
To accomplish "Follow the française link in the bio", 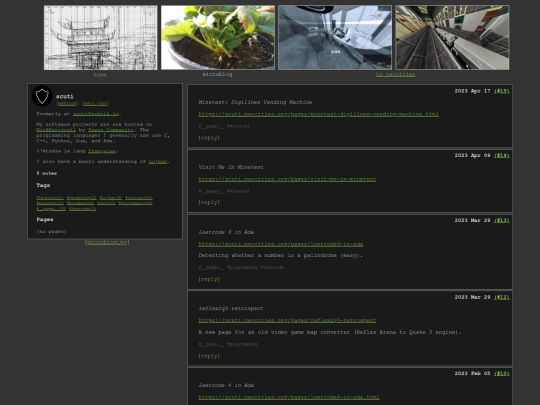I will pos(102,151).
